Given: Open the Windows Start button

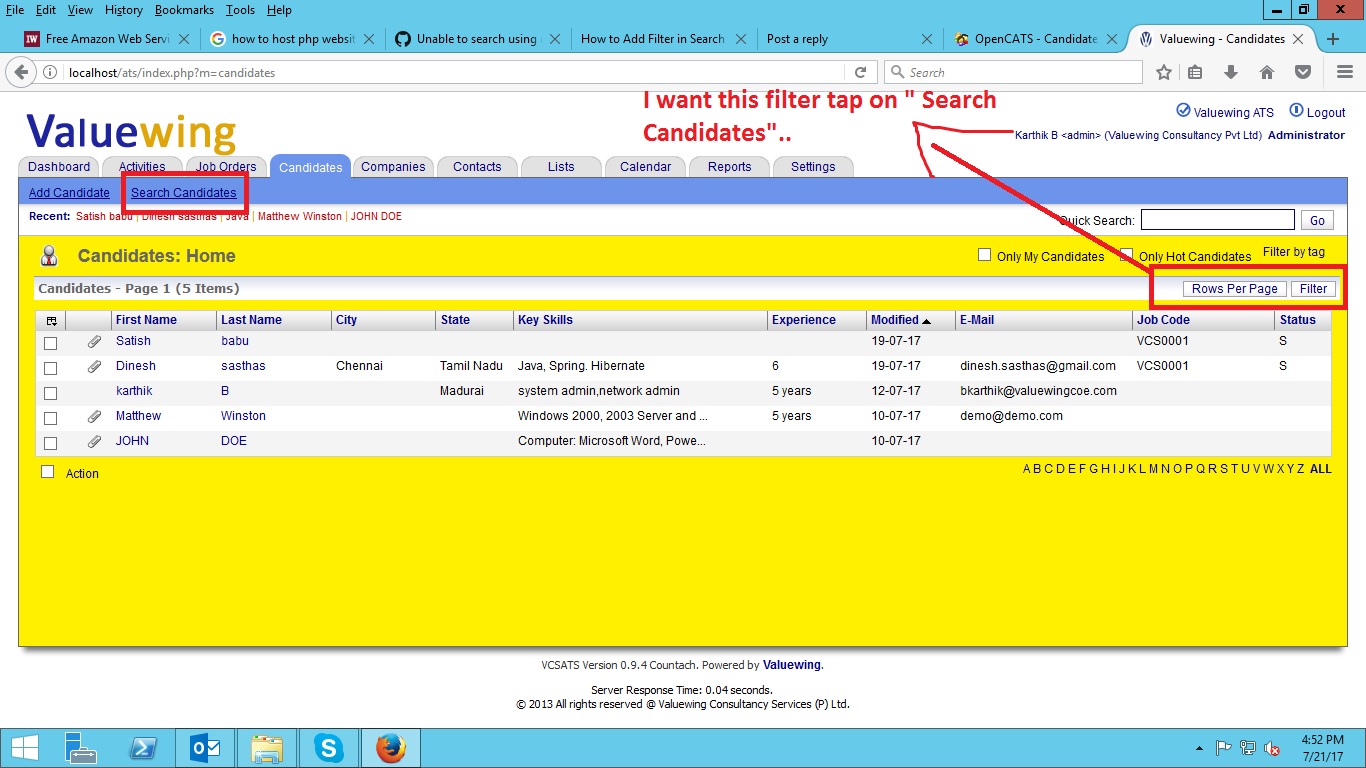Looking at the screenshot, I should click(24, 747).
